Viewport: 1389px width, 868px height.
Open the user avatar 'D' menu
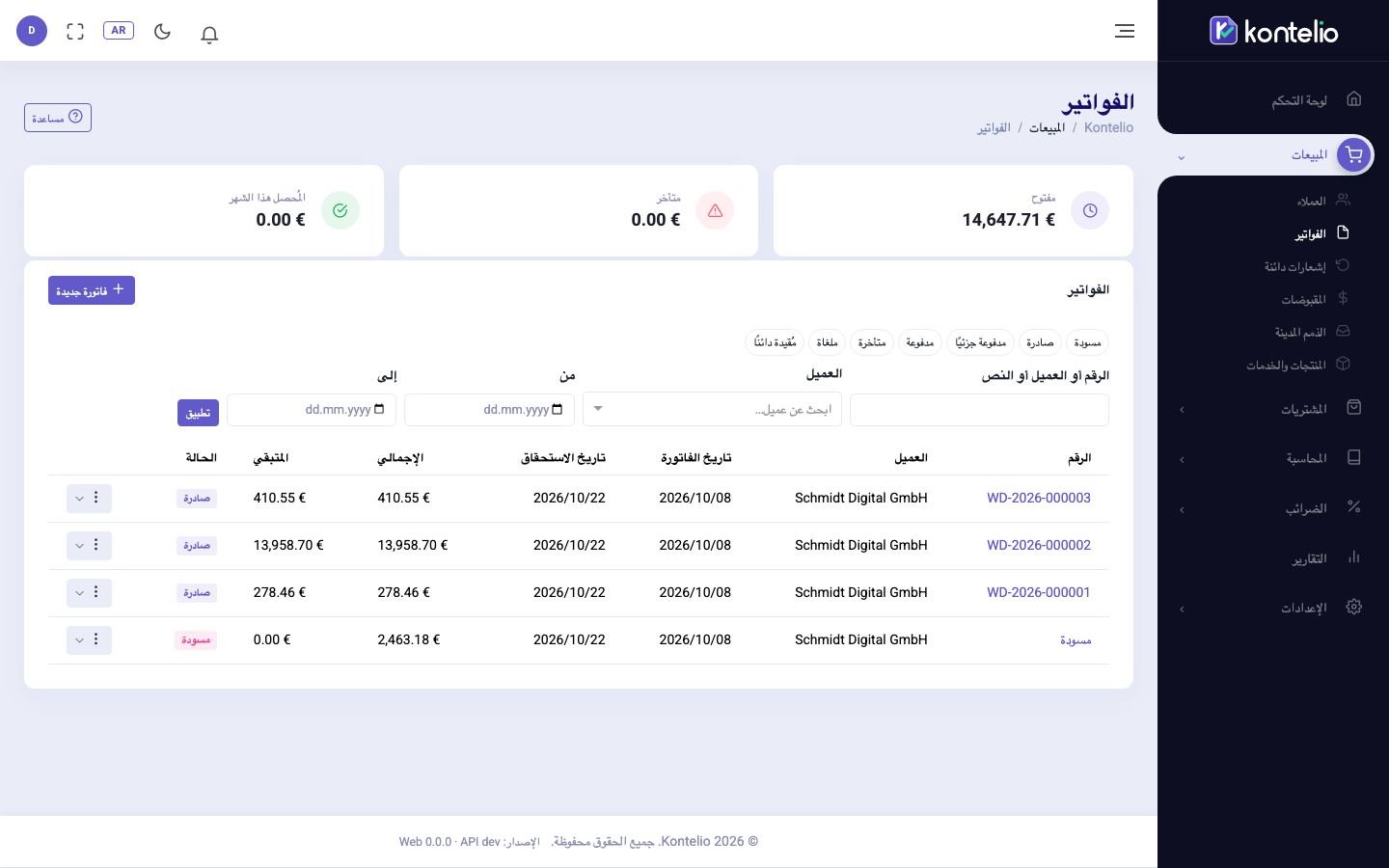[x=32, y=31]
